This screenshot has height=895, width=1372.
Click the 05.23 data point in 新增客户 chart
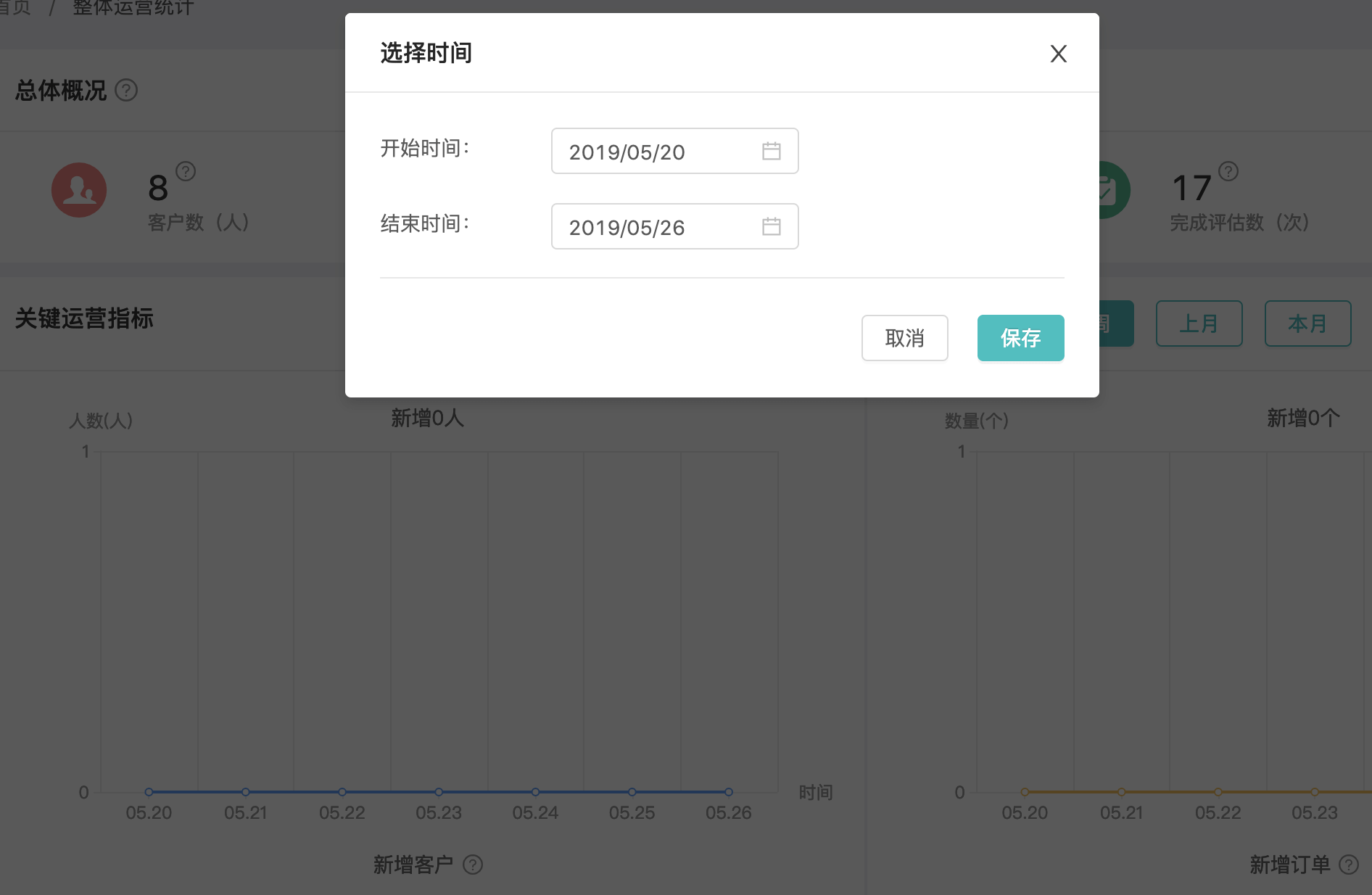[x=439, y=792]
